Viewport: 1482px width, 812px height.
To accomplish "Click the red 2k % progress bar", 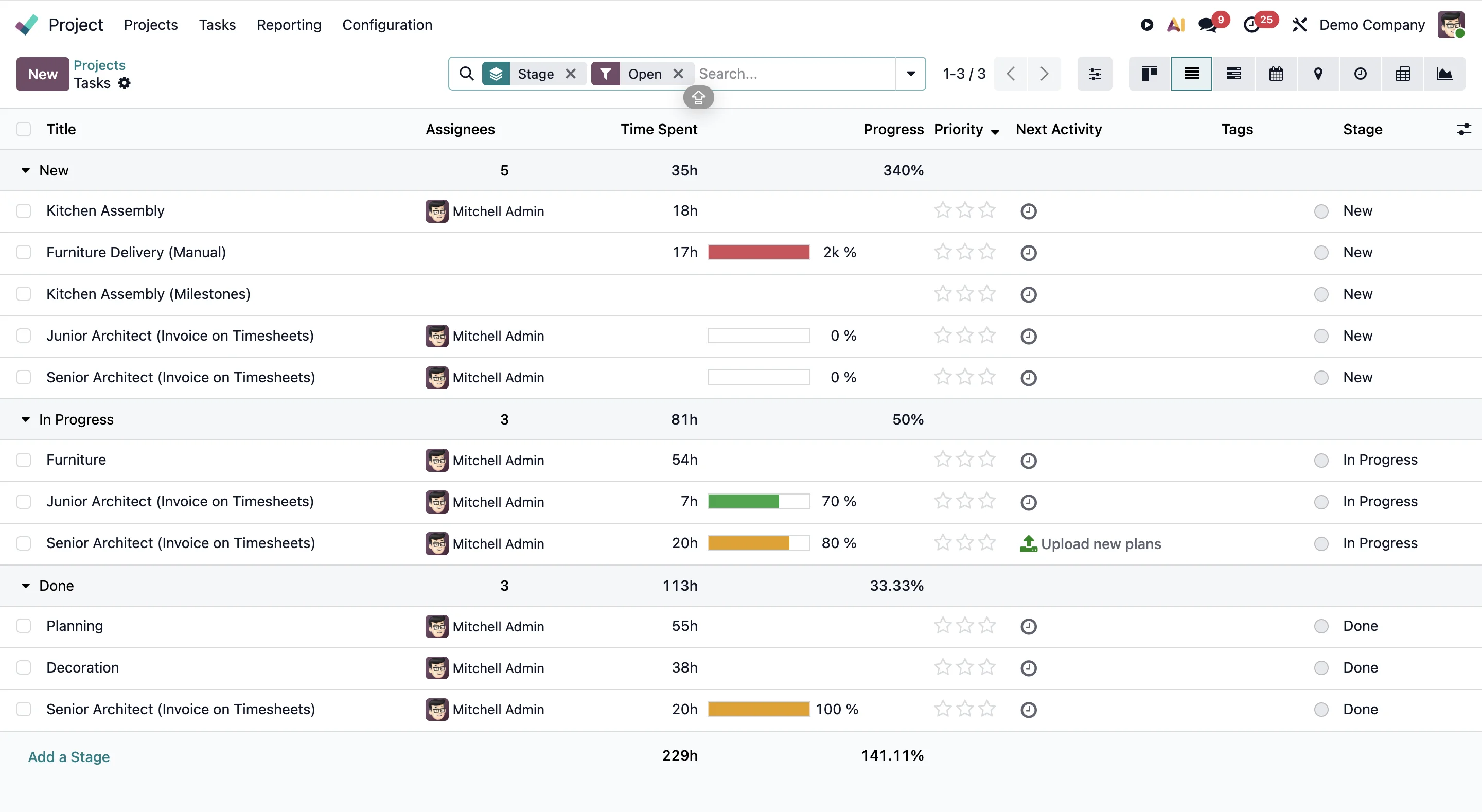I will (759, 253).
